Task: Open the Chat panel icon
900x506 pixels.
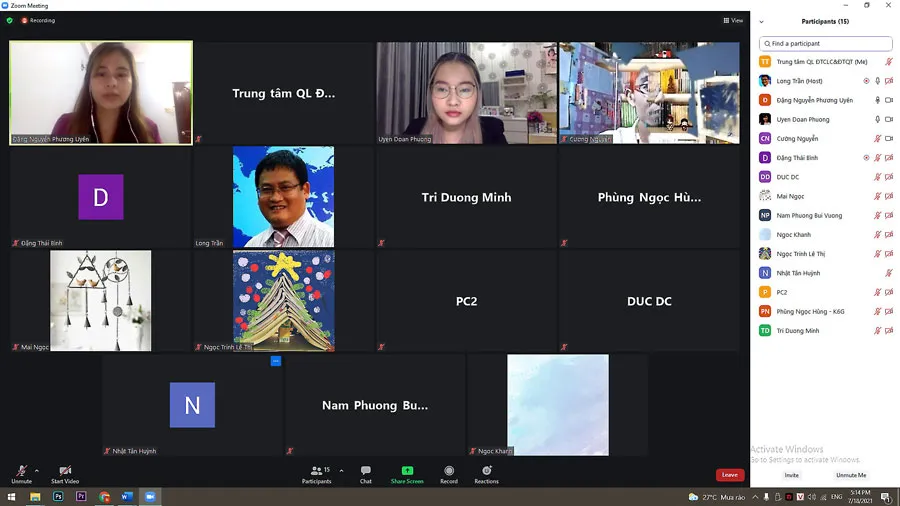Action: click(366, 471)
